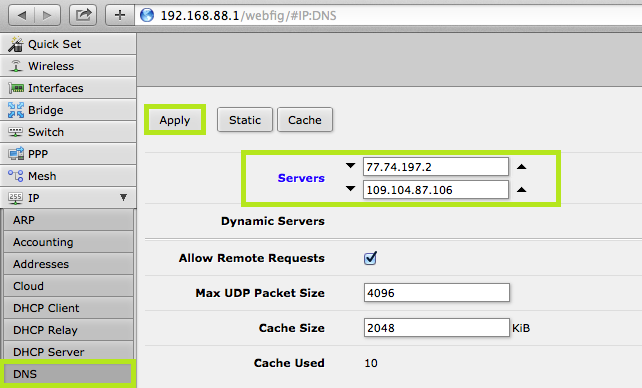Open the browser share button

[x=83, y=15]
